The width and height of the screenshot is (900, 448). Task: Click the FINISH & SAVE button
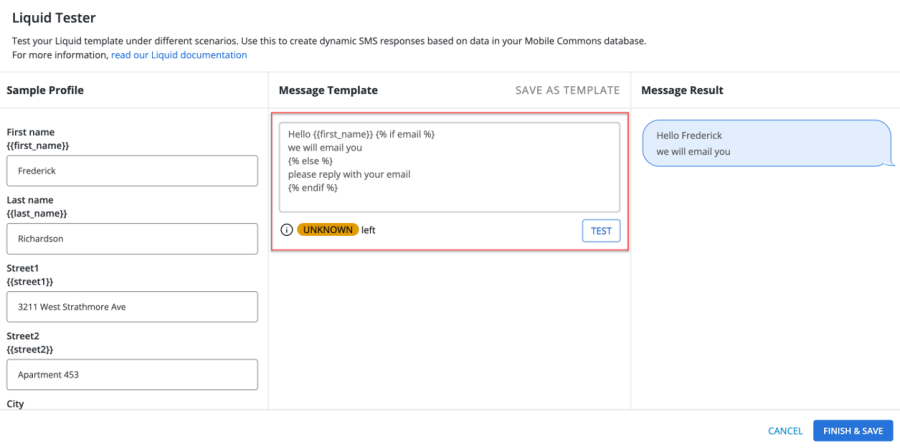coord(853,431)
